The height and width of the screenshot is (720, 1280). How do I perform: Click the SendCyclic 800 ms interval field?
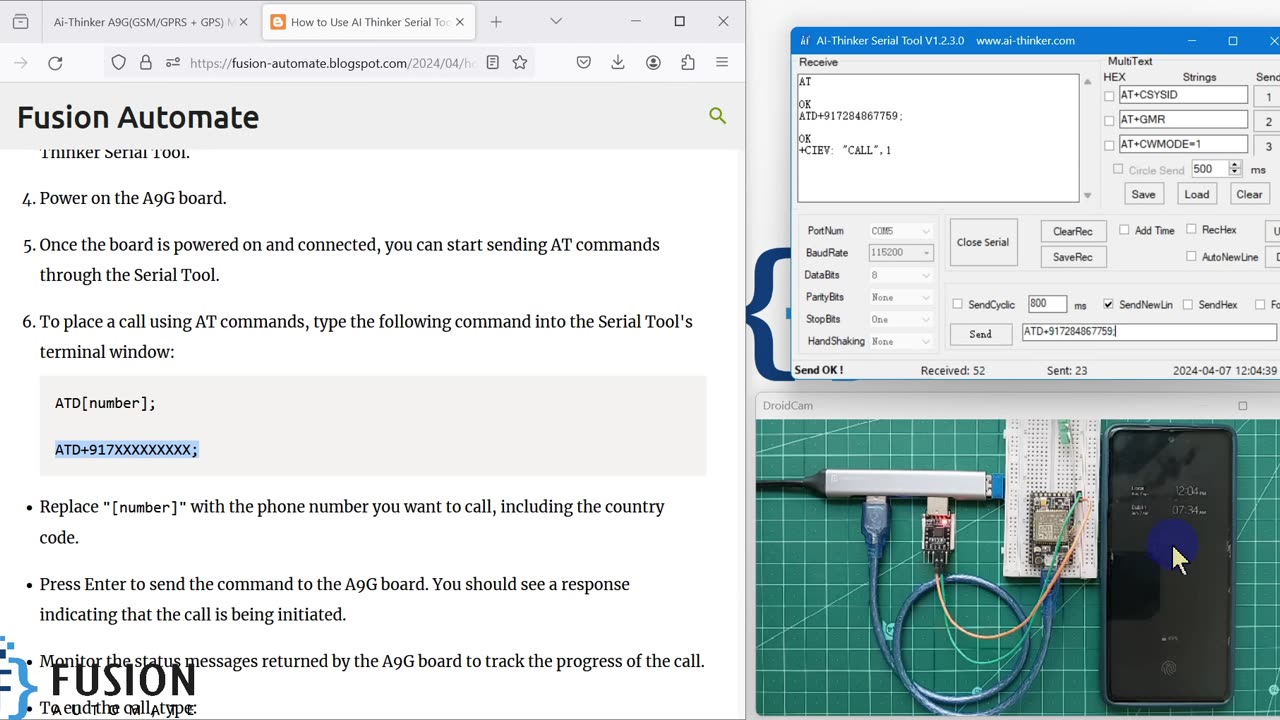[x=1047, y=304]
